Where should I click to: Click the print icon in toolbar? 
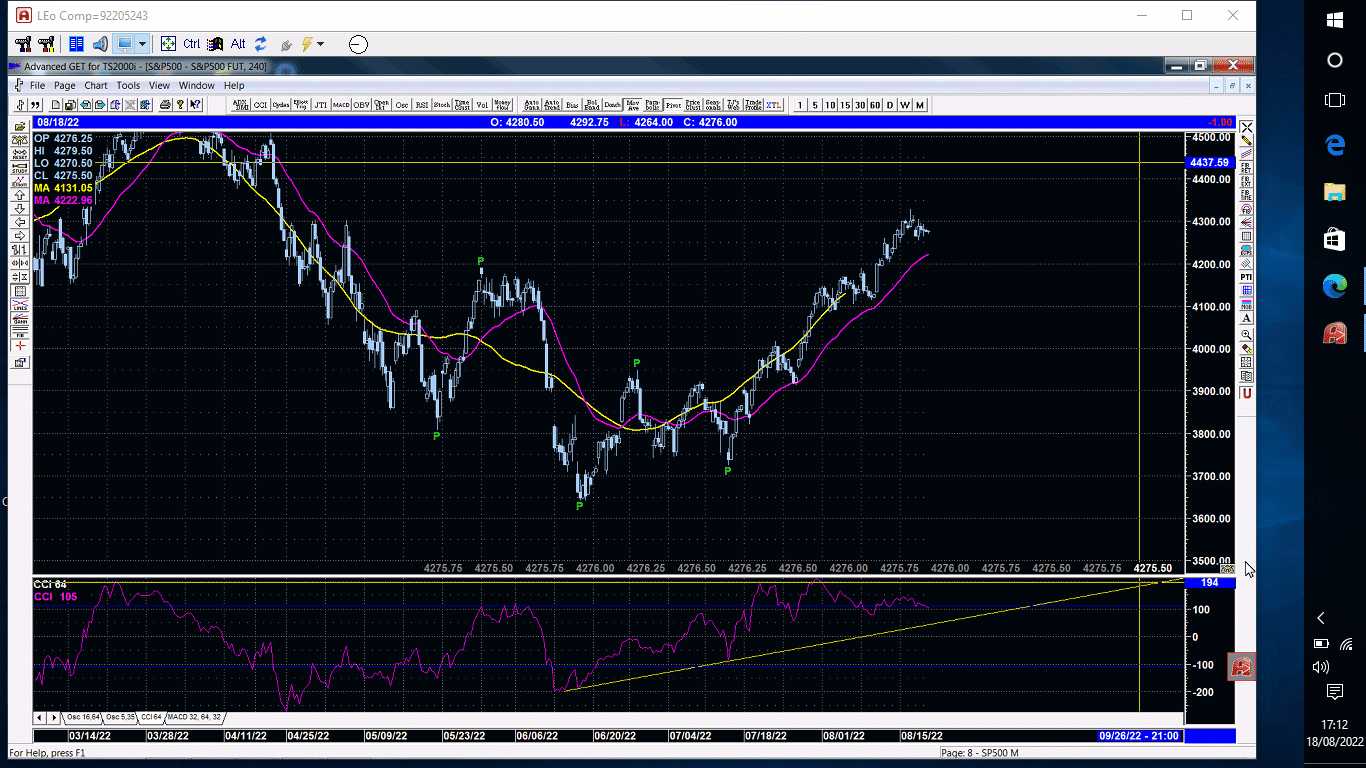[x=165, y=104]
